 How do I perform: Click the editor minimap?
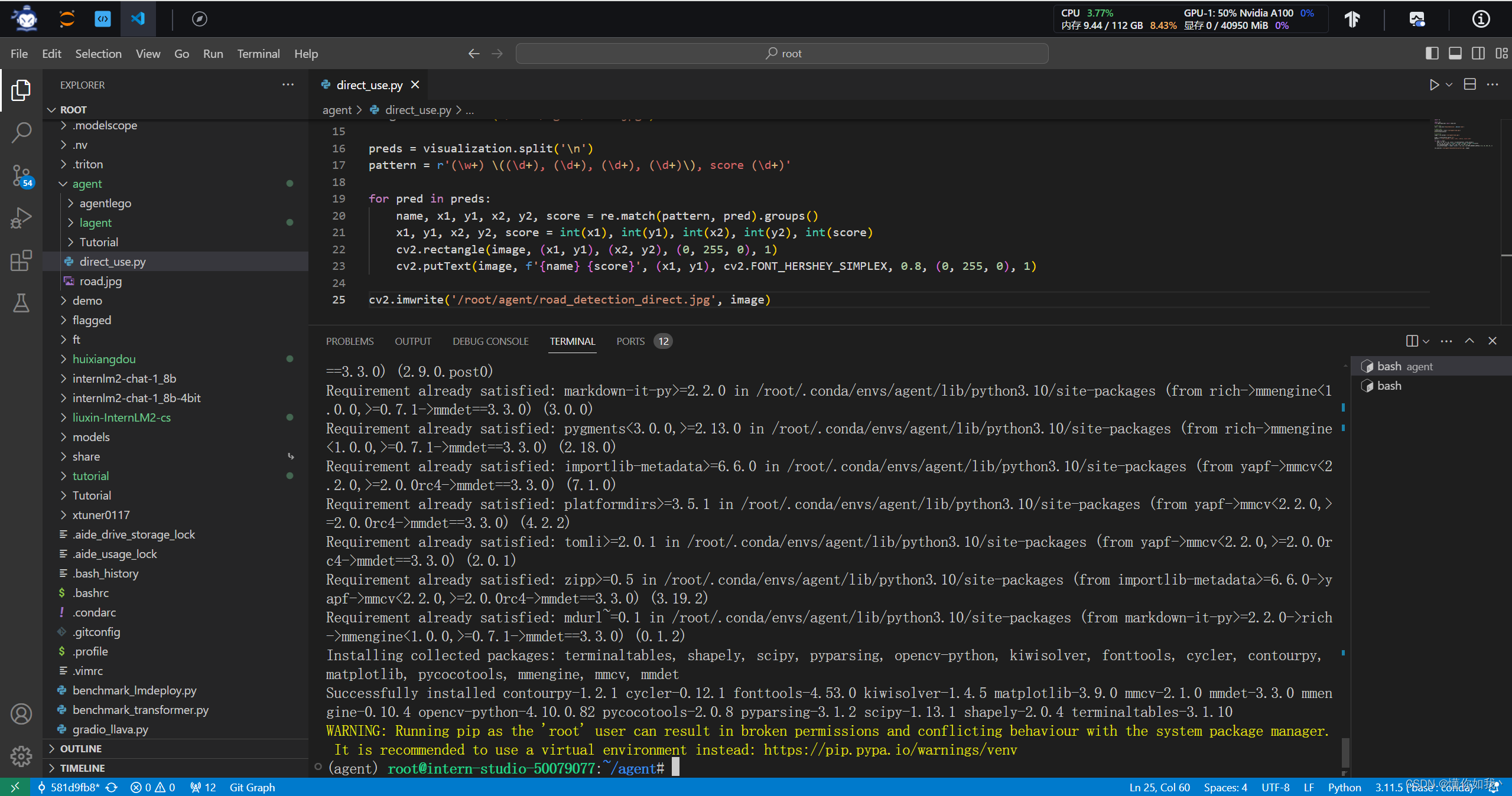[1464, 135]
